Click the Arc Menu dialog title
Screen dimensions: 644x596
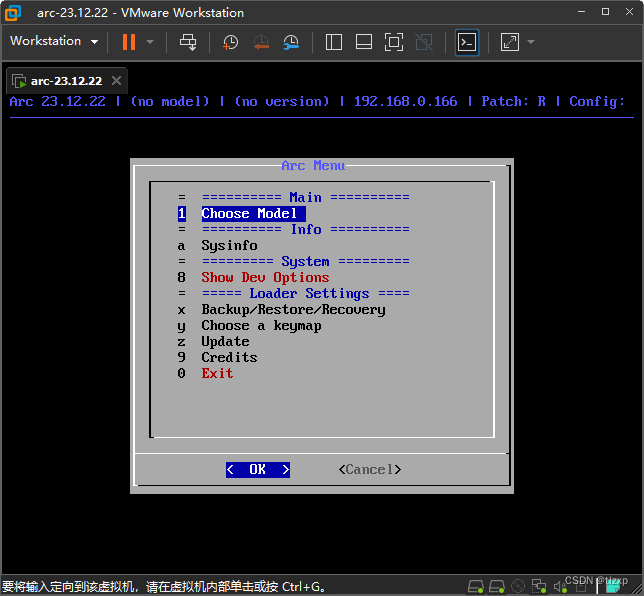pyautogui.click(x=313, y=166)
